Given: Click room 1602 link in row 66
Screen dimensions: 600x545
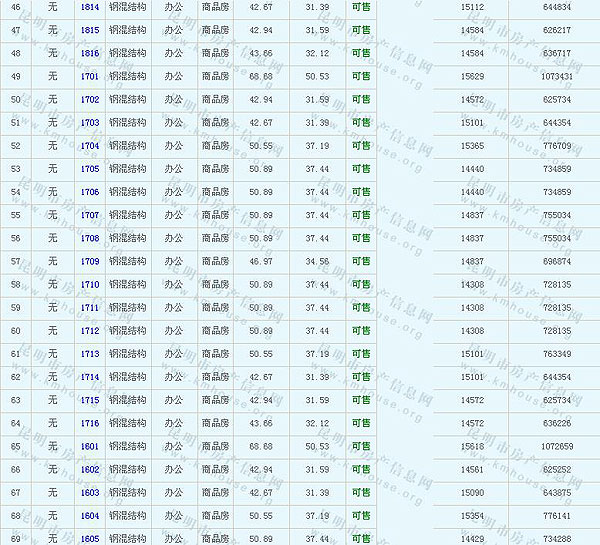Looking at the screenshot, I should click(x=90, y=469).
